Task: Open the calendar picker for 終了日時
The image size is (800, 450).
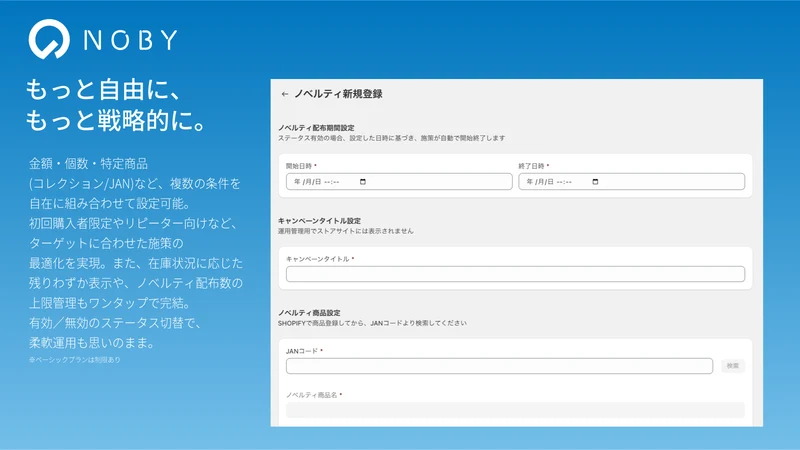Action: pos(595,182)
